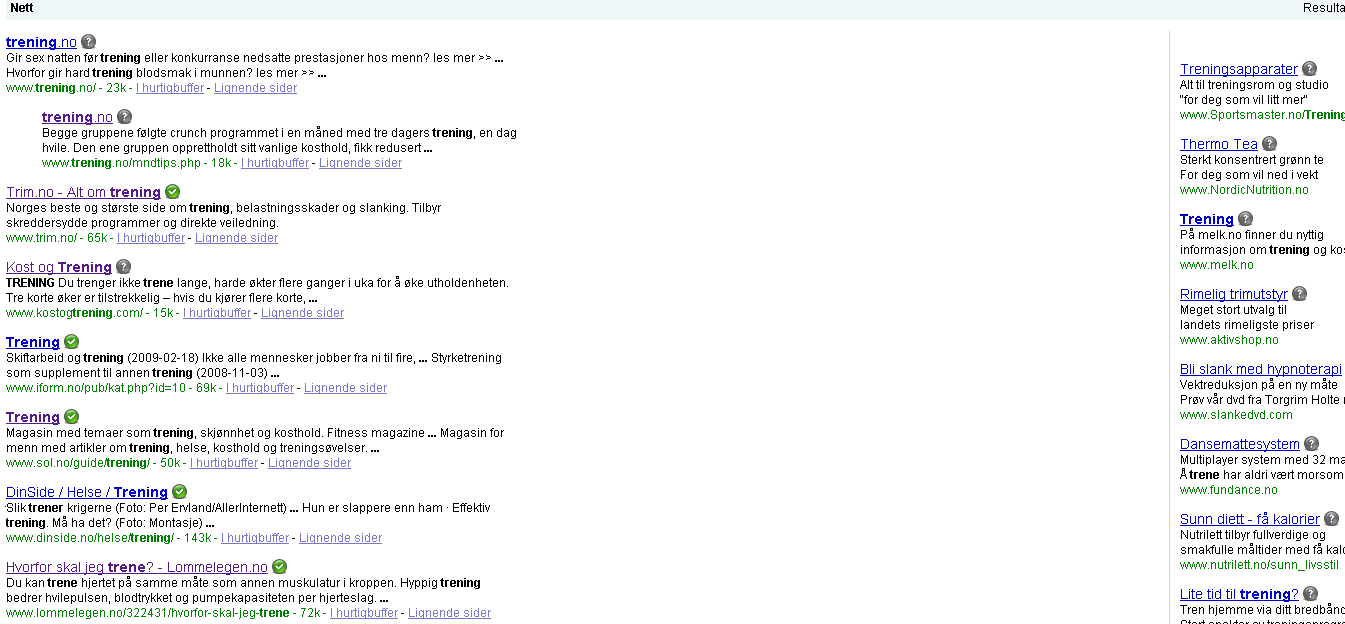This screenshot has width=1345, height=624.
Task: Open I hurtigbuffer for www.trim.no
Action: point(150,237)
